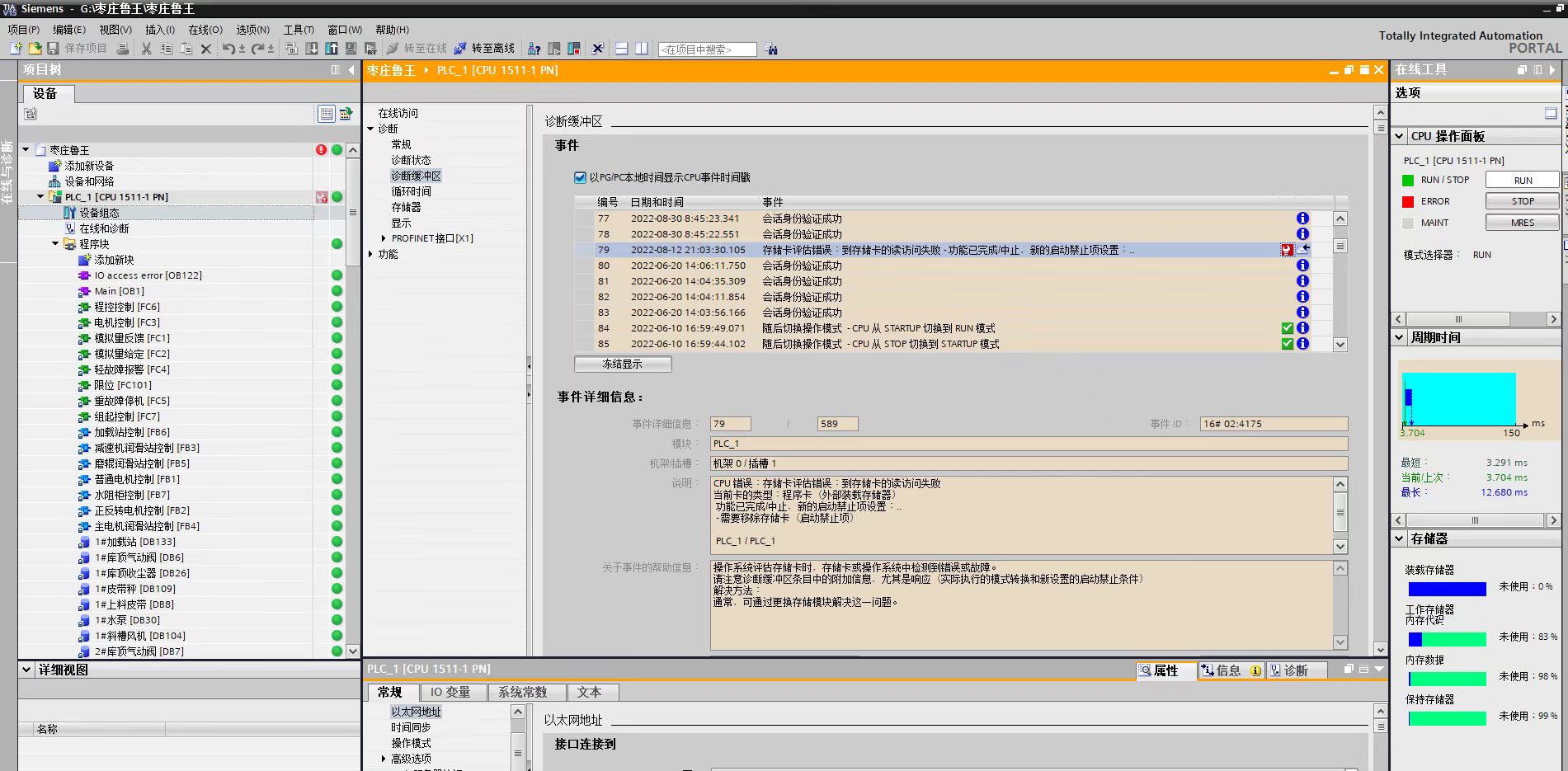This screenshot has width=1568, height=771.
Task: Select event row 84 STARTUP to RUN
Action: (x=954, y=328)
